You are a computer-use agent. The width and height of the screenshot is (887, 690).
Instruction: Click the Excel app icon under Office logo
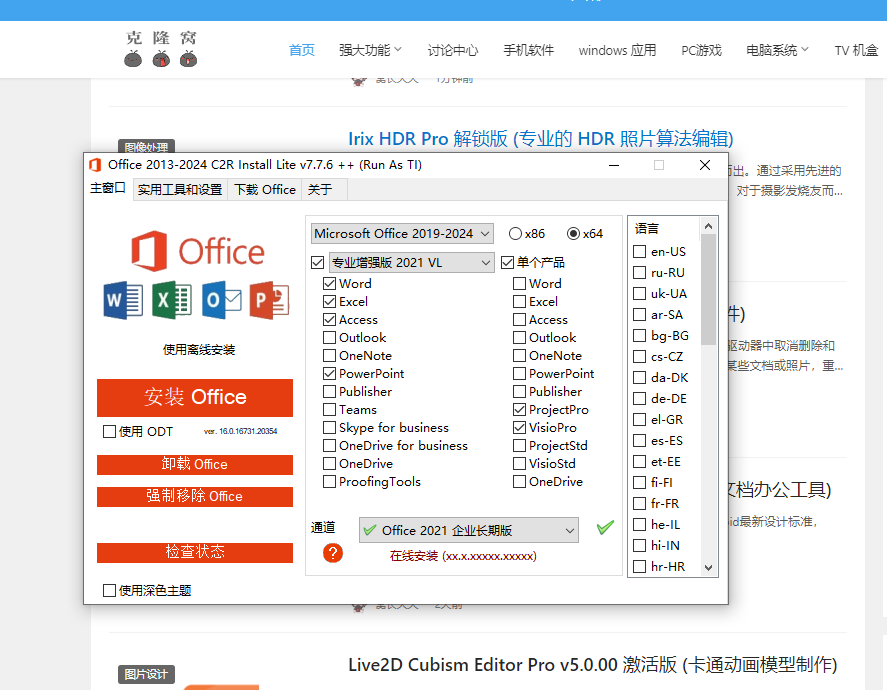point(172,300)
